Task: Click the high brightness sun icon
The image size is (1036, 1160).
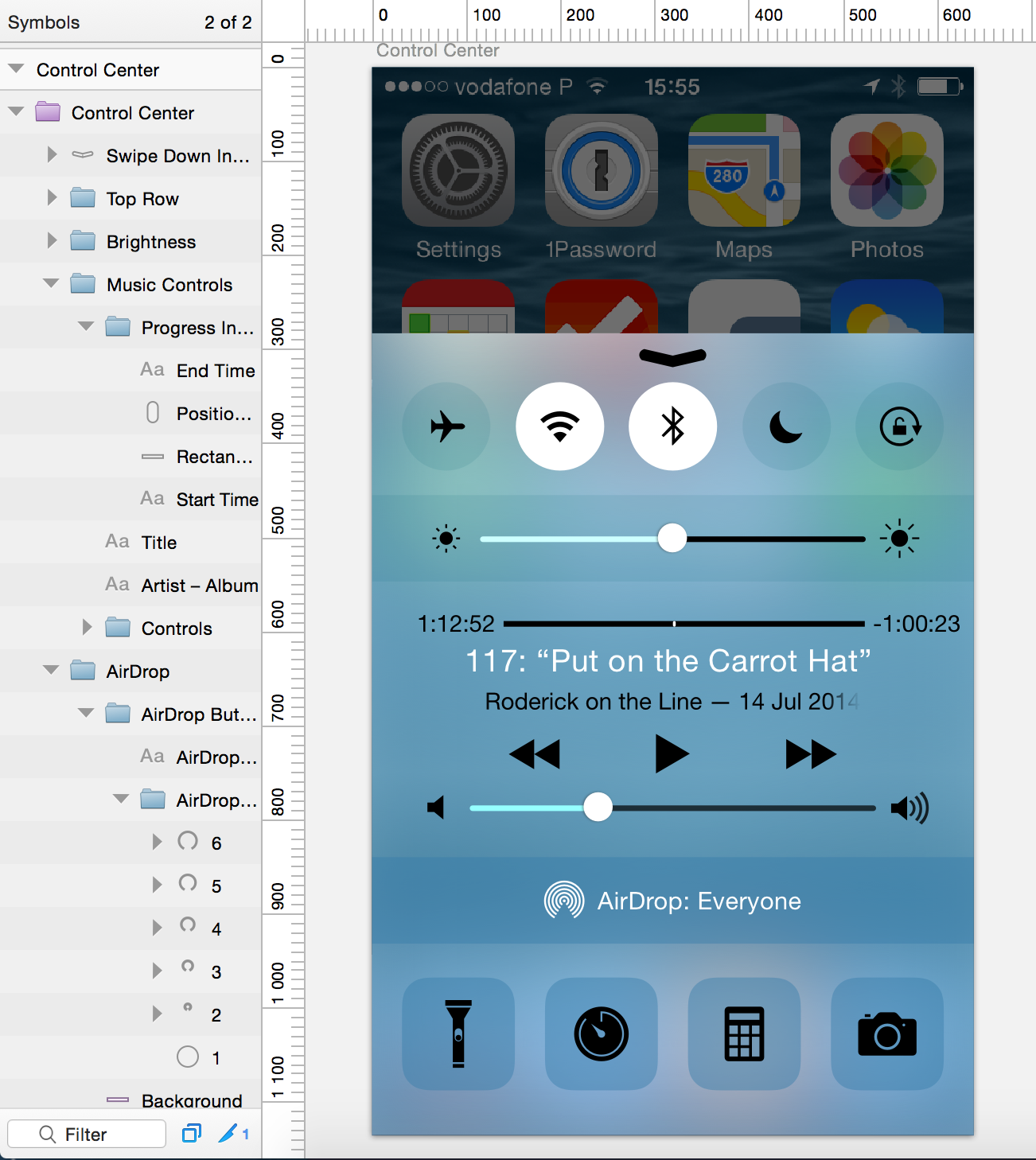Action: 900,539
